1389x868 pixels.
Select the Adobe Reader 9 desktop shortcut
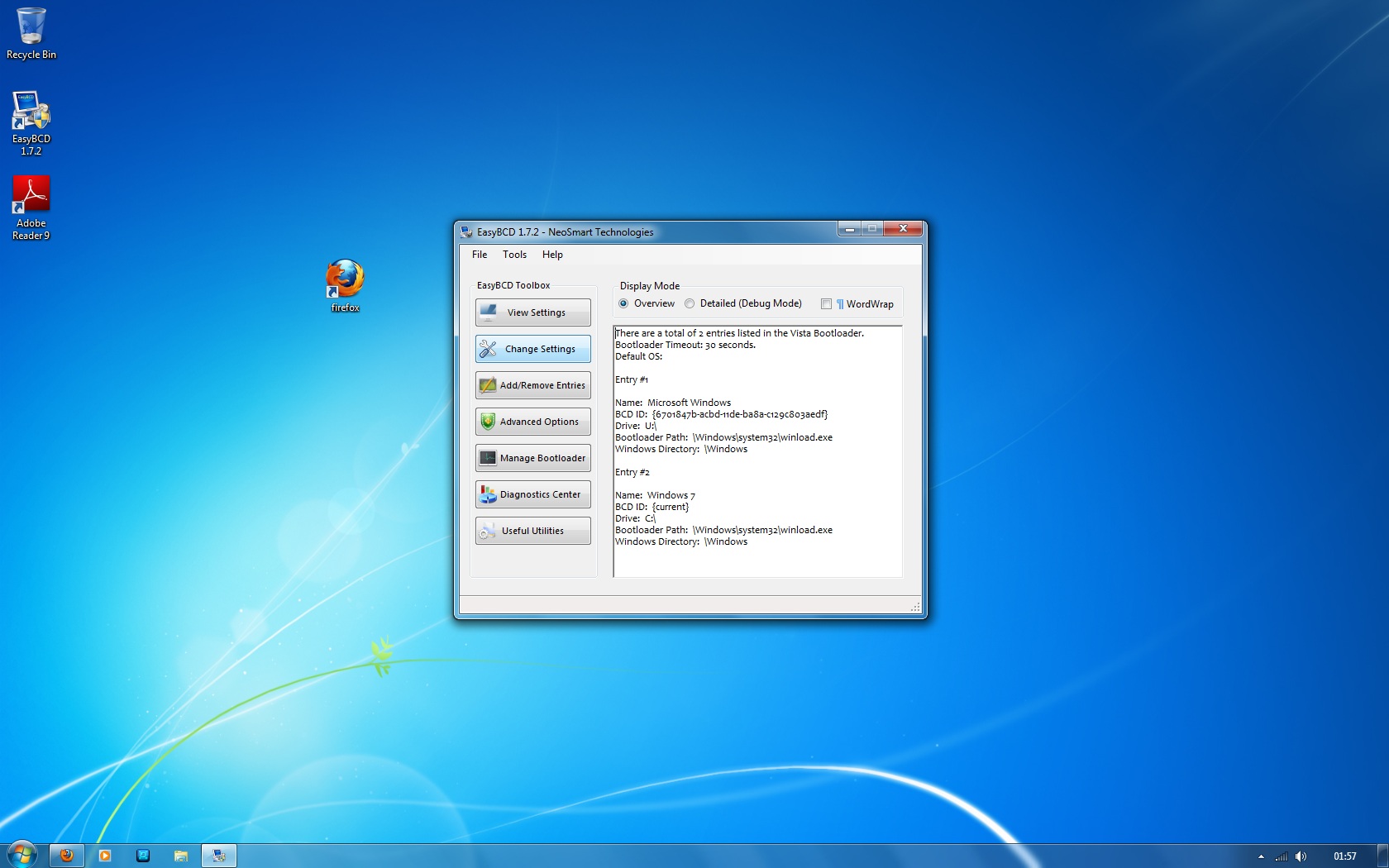pos(31,207)
